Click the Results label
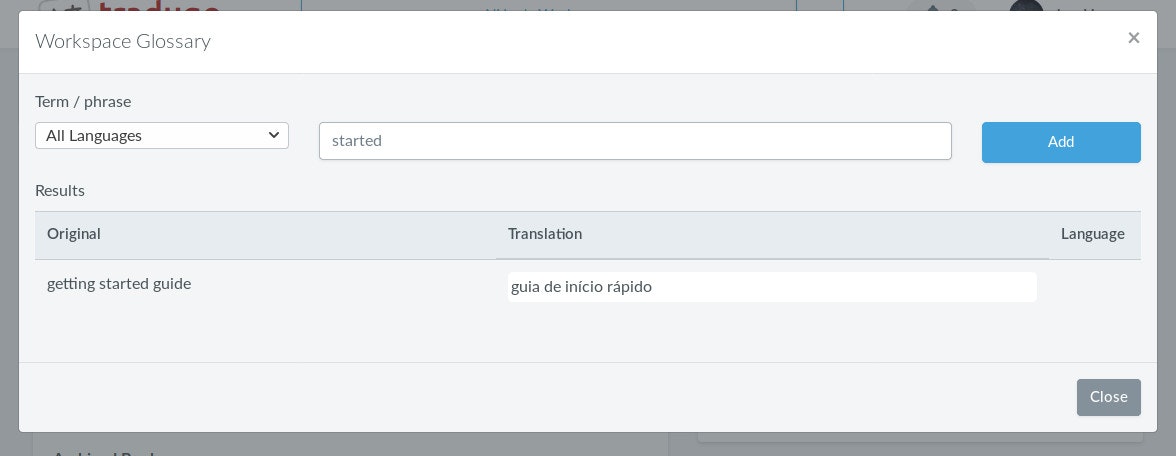The height and width of the screenshot is (456, 1176). click(x=60, y=190)
